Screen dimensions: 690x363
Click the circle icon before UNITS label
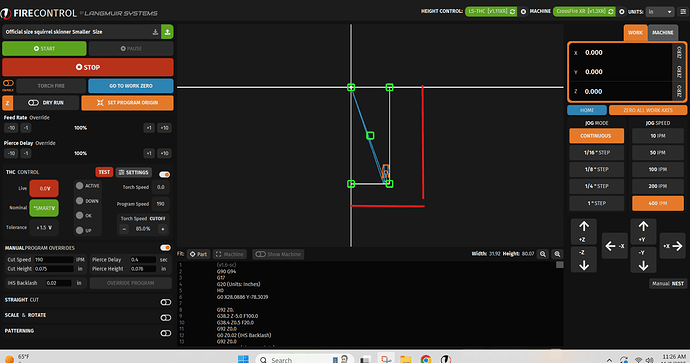pyautogui.click(x=622, y=11)
